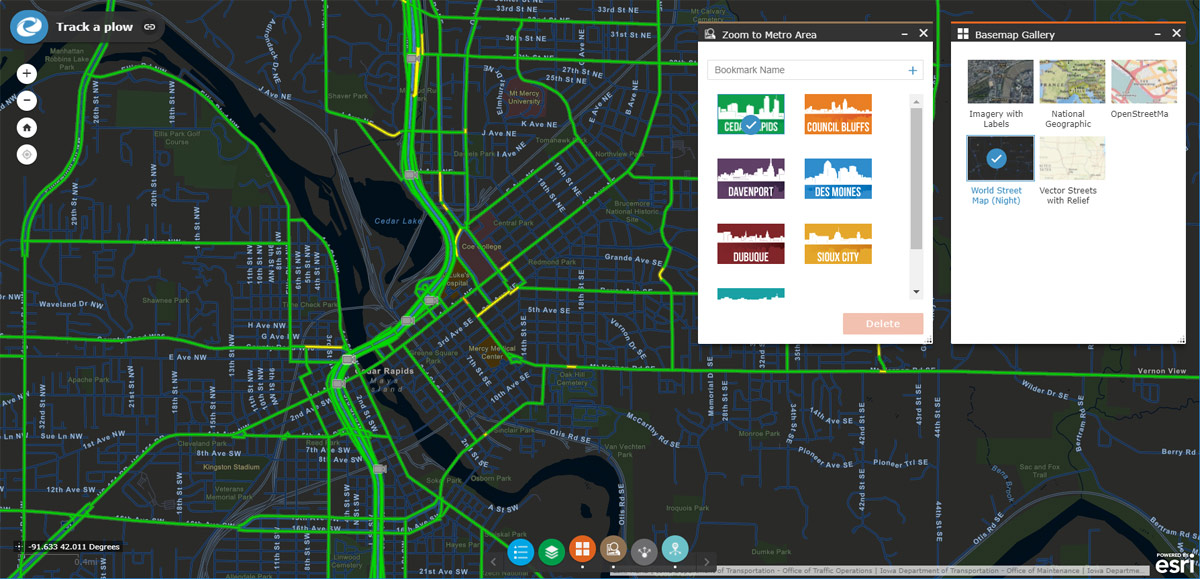The height and width of the screenshot is (579, 1200).
Task: Zoom in on the map with plus button
Action: pos(27,74)
